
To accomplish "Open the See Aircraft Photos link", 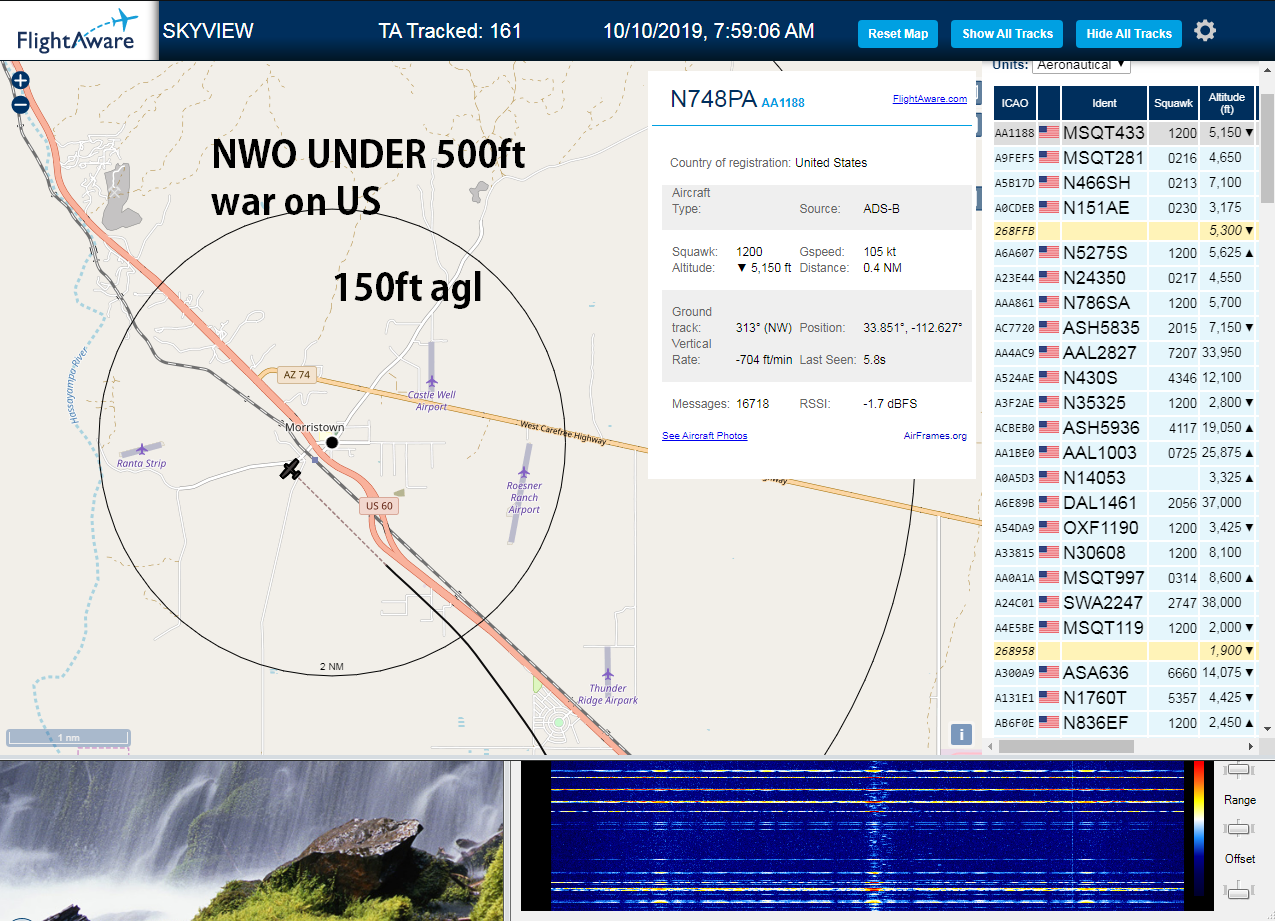I will 705,436.
